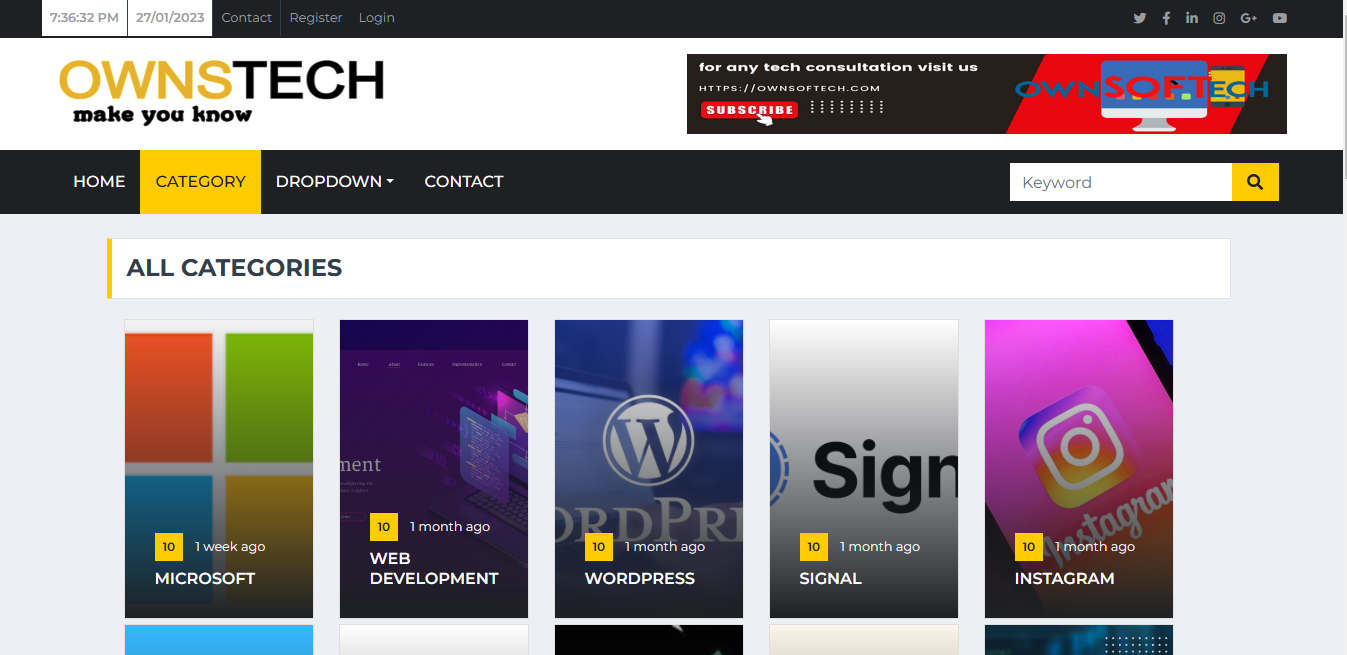
Task: Visit the Instagram icon in header
Action: [x=1219, y=18]
